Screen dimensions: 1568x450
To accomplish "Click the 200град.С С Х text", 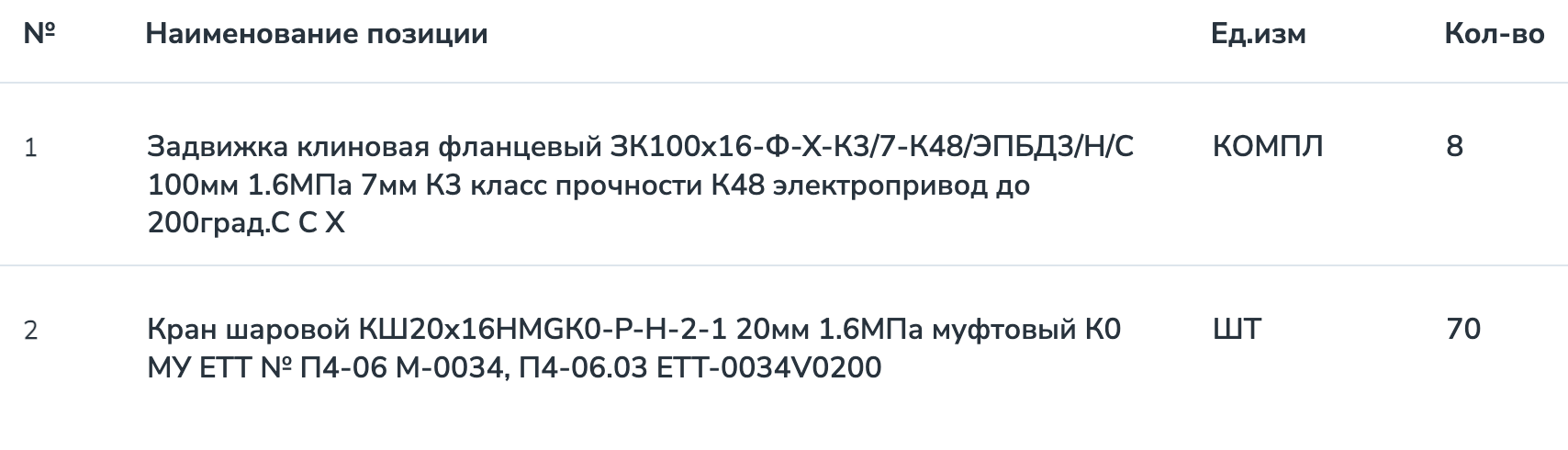I will pos(246,223).
